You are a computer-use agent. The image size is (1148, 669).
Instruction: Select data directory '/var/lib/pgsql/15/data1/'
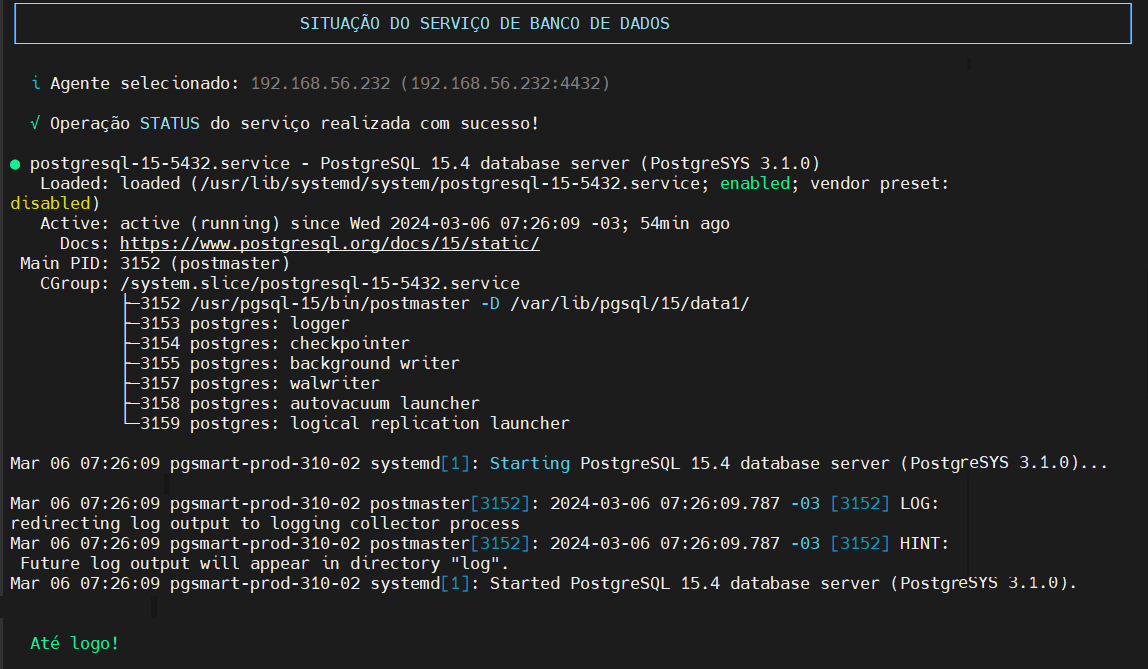(630, 303)
